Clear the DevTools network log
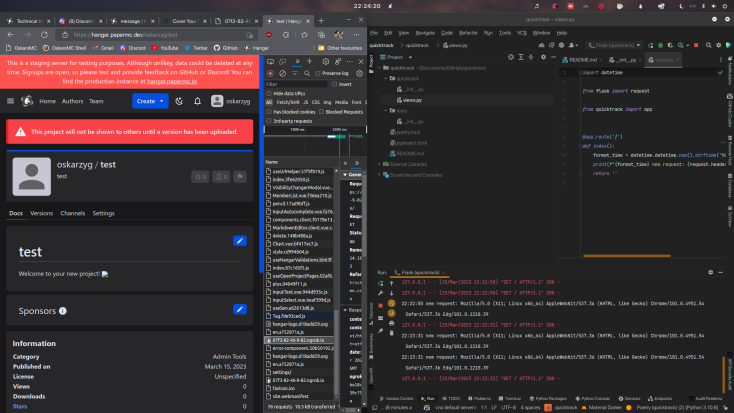This screenshot has height=413, width=734. click(x=282, y=74)
